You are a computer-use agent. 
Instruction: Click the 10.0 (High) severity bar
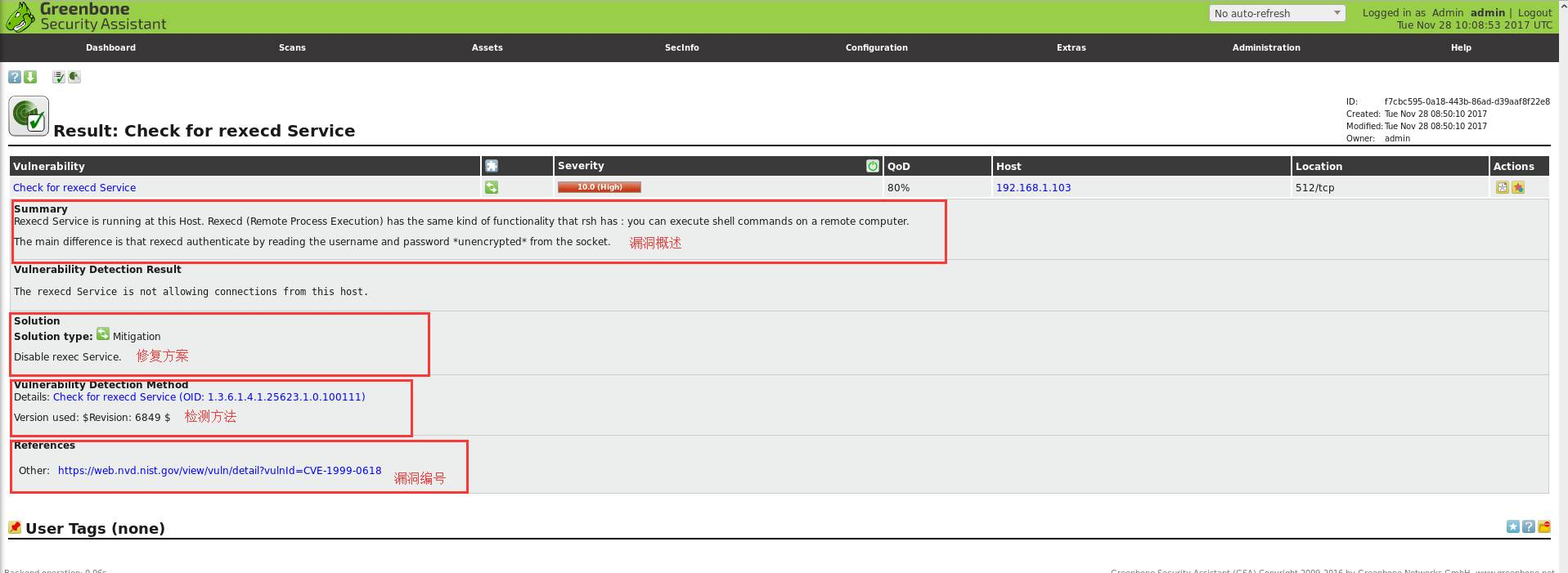[x=599, y=186]
